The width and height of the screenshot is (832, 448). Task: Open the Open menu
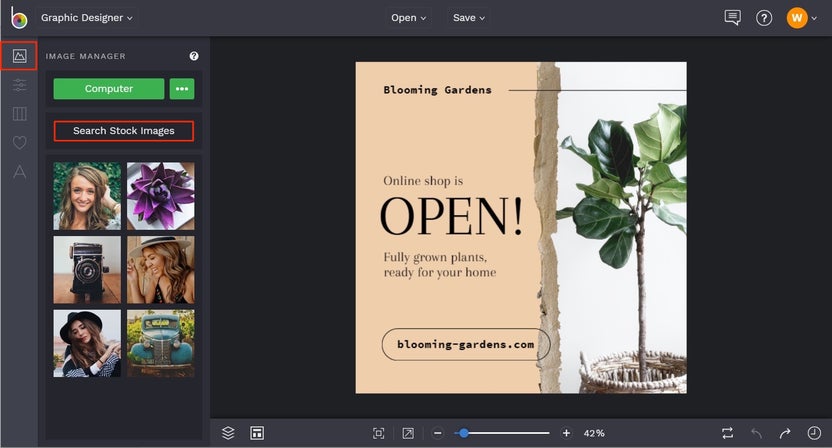pos(409,18)
